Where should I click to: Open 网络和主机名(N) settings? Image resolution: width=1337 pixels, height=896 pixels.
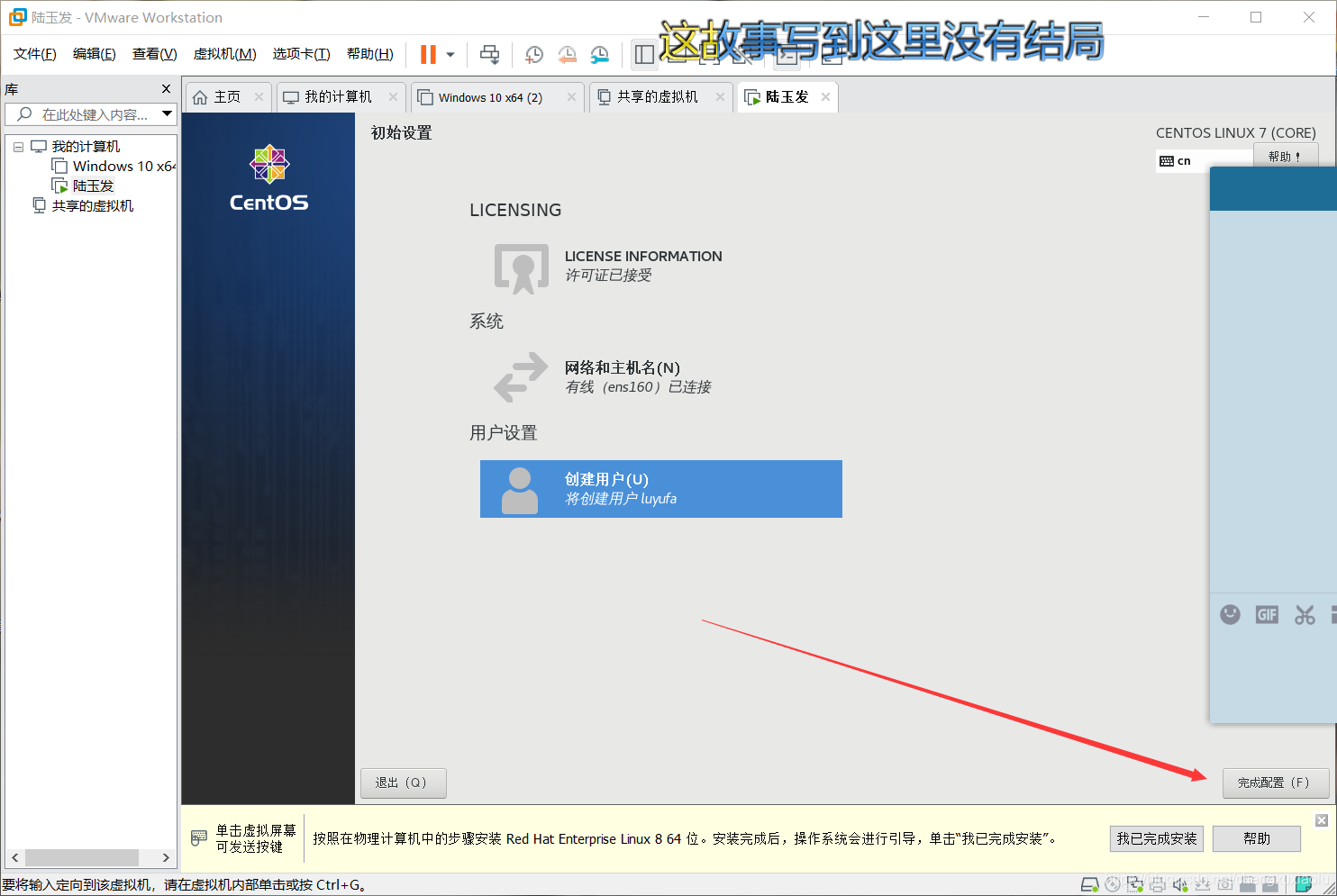[638, 376]
